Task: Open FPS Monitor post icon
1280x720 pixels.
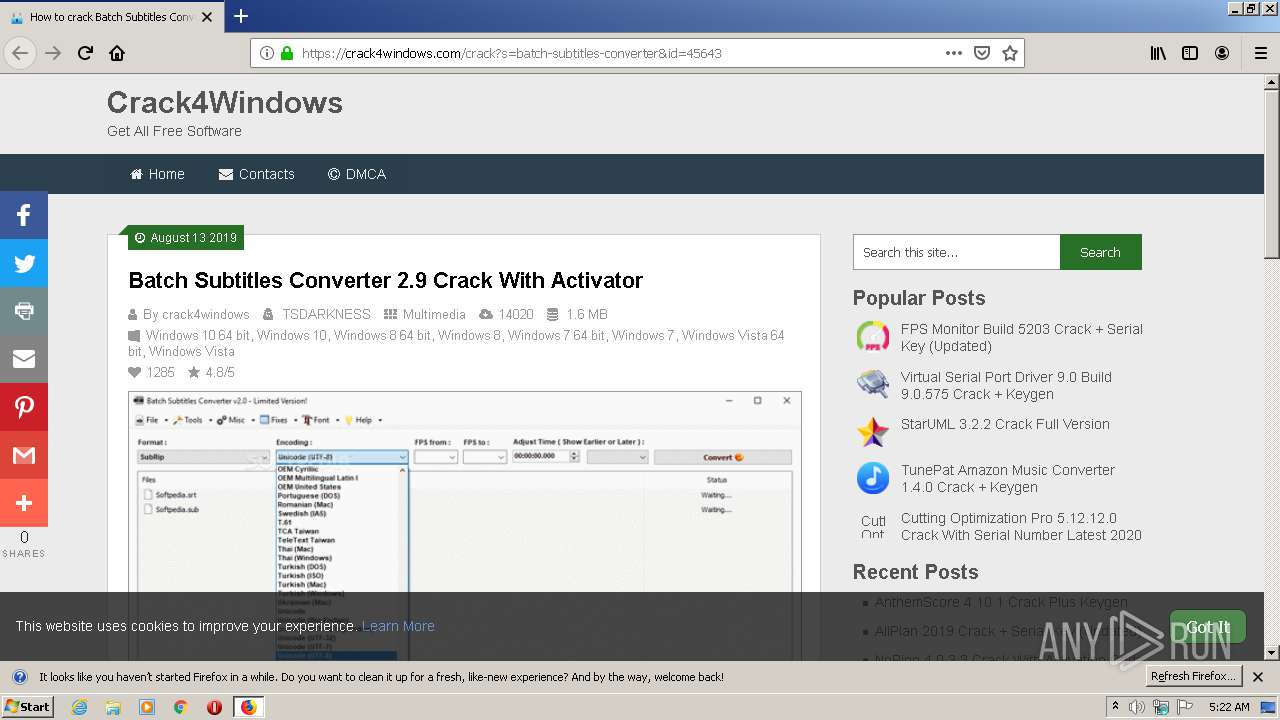Action: [873, 337]
